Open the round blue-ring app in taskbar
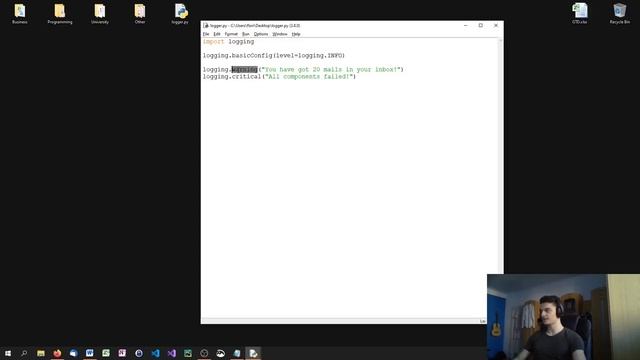Viewport: 640px width, 360px height. point(139,353)
